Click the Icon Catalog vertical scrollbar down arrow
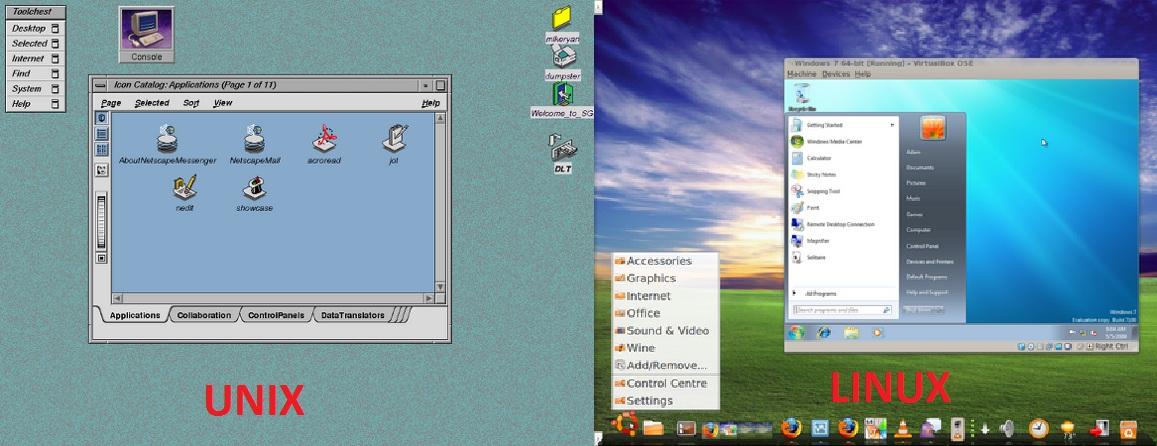1157x446 pixels. coord(441,287)
